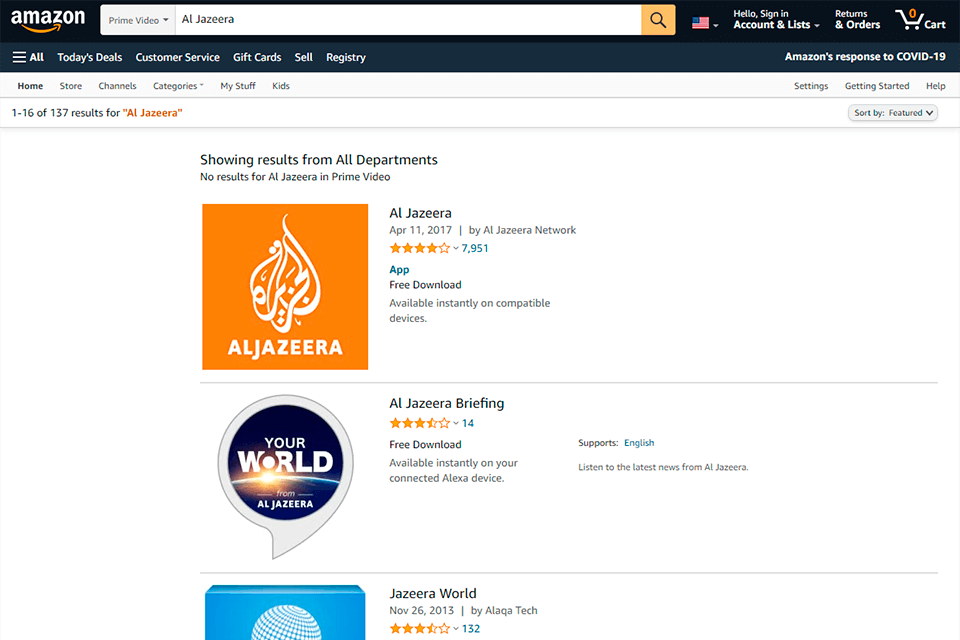Click the Jazeera World star rating
The width and height of the screenshot is (960, 640).
point(419,628)
